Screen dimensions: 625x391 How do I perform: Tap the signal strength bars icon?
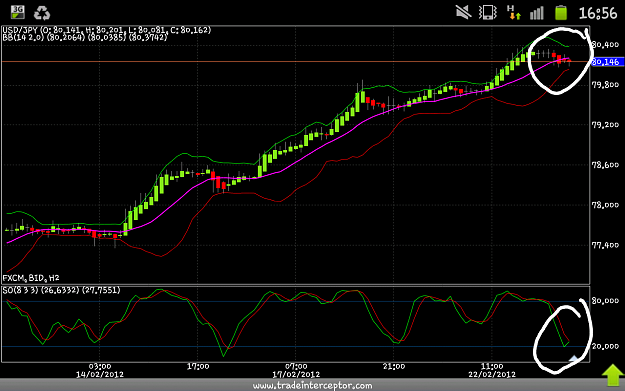(537, 13)
